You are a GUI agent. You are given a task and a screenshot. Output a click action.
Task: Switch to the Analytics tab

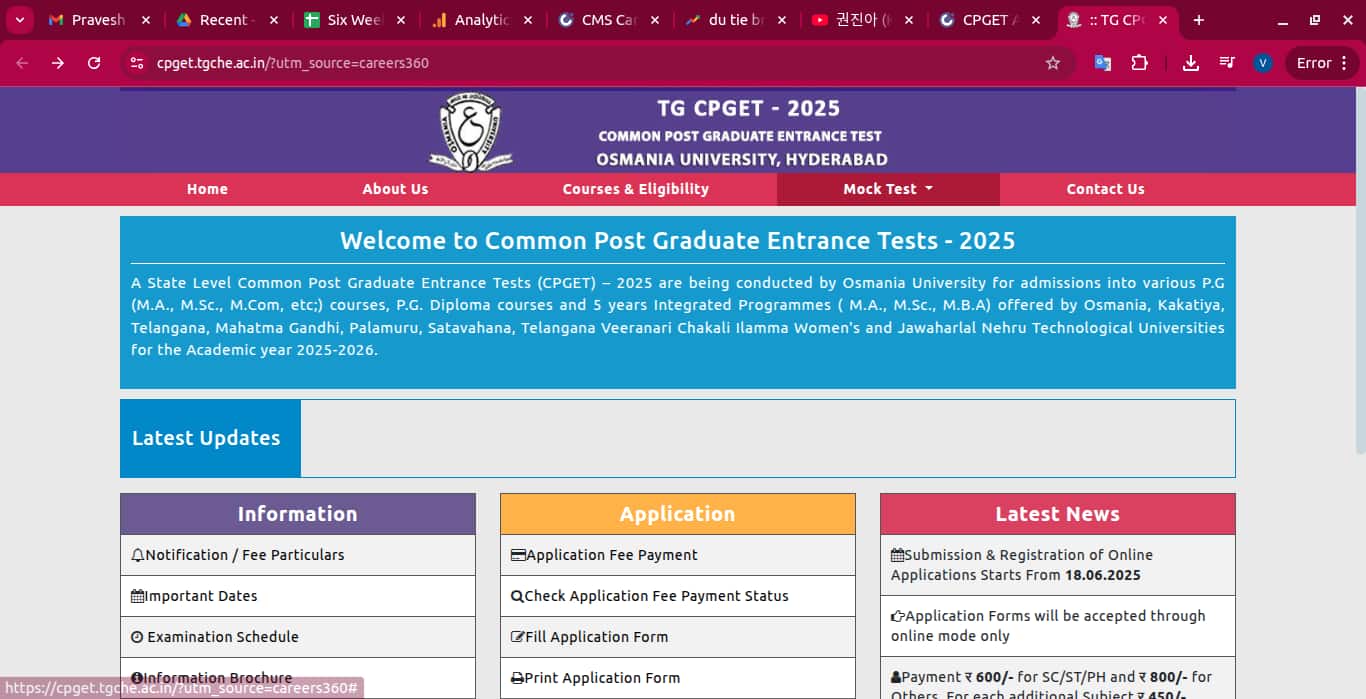click(483, 20)
